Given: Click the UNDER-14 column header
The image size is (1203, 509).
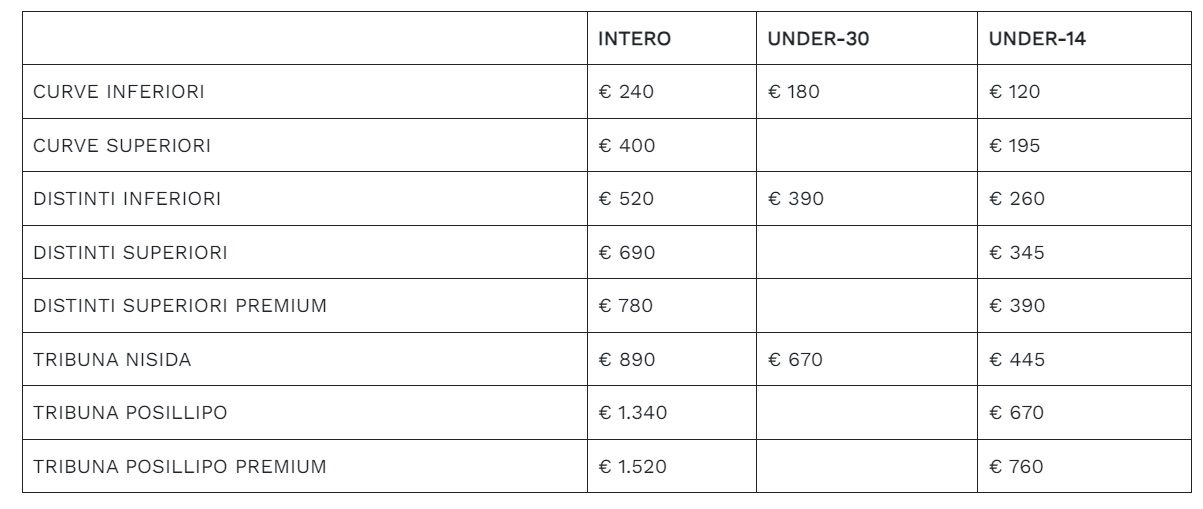Looking at the screenshot, I should pyautogui.click(x=1037, y=39).
